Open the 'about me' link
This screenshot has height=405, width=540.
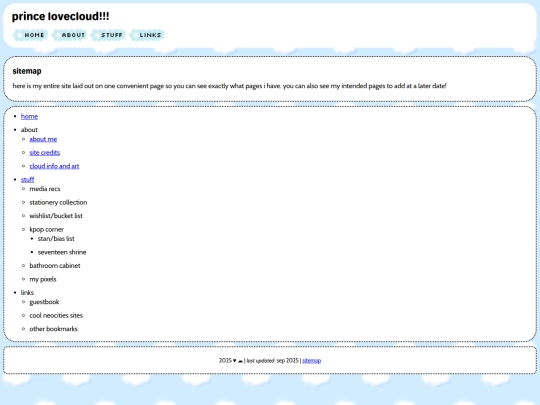43,139
